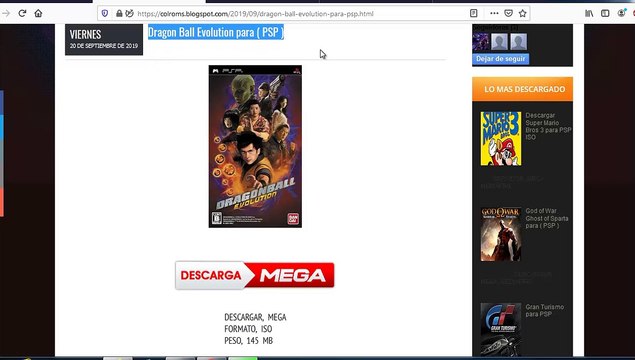Viewport: 635px width, 360px height.
Task: Click the Dejar de seguir button
Action: point(501,59)
